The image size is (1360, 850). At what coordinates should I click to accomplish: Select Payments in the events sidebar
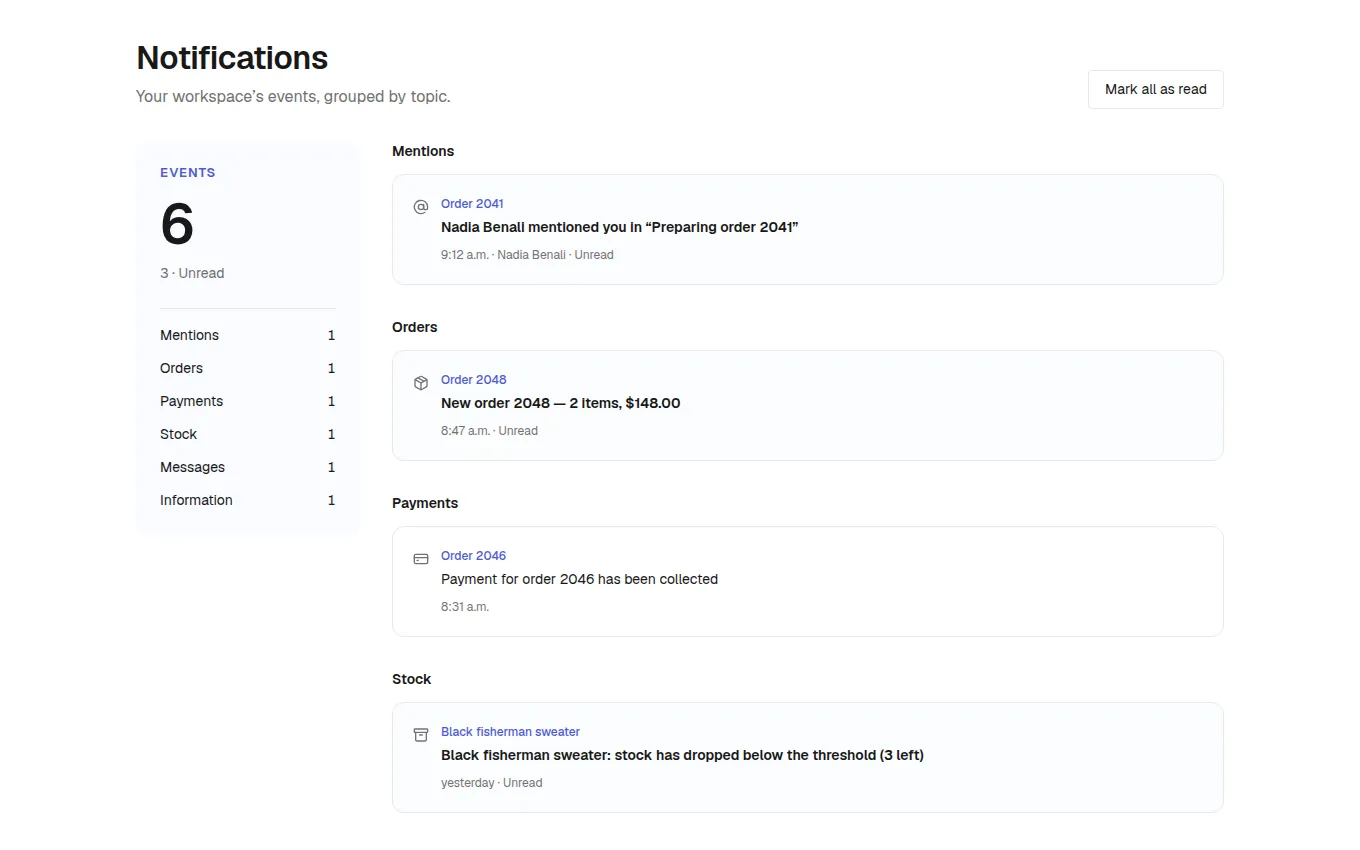(247, 401)
